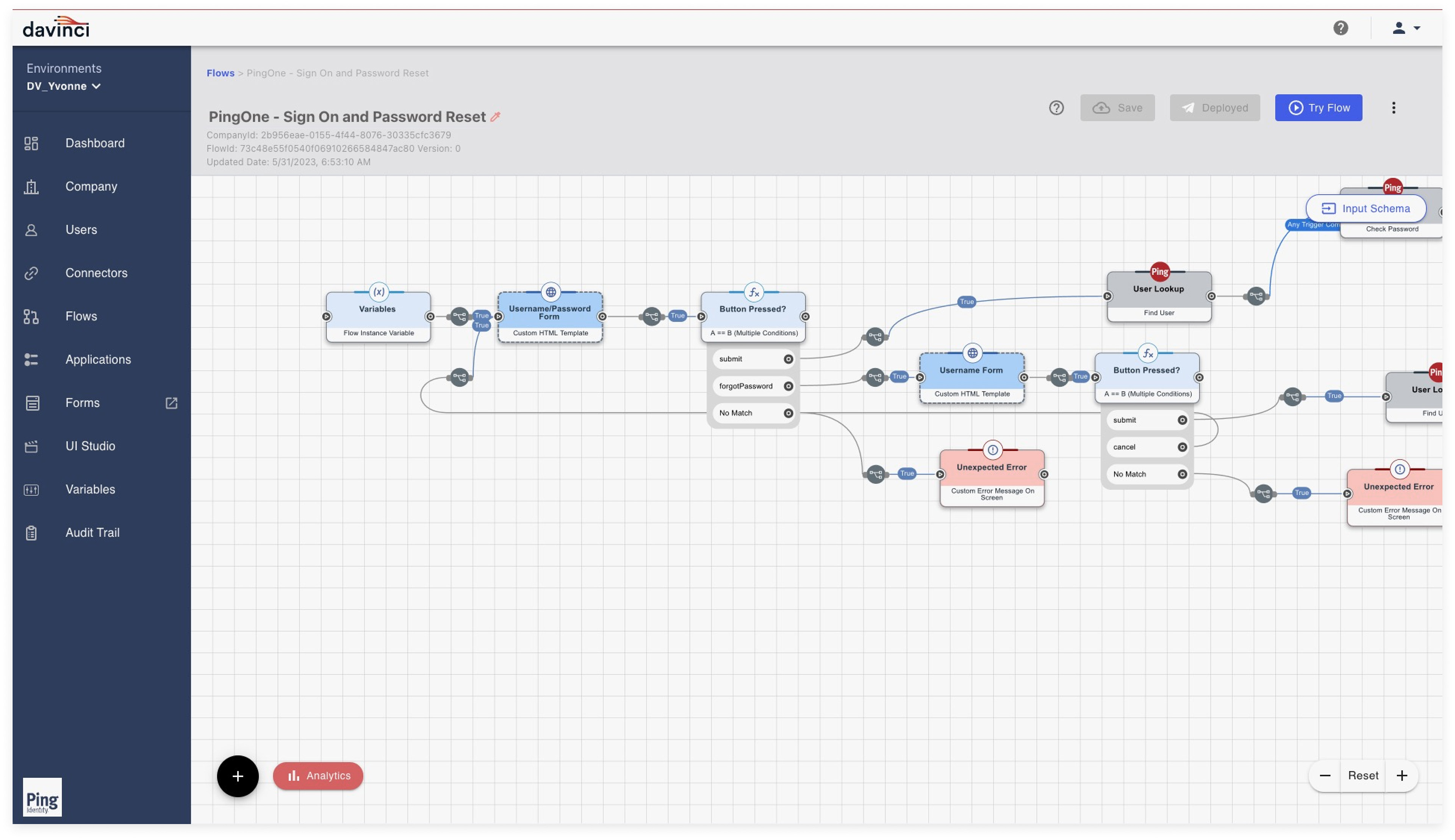
Task: Click the True label on User Lookup line
Action: (x=966, y=302)
